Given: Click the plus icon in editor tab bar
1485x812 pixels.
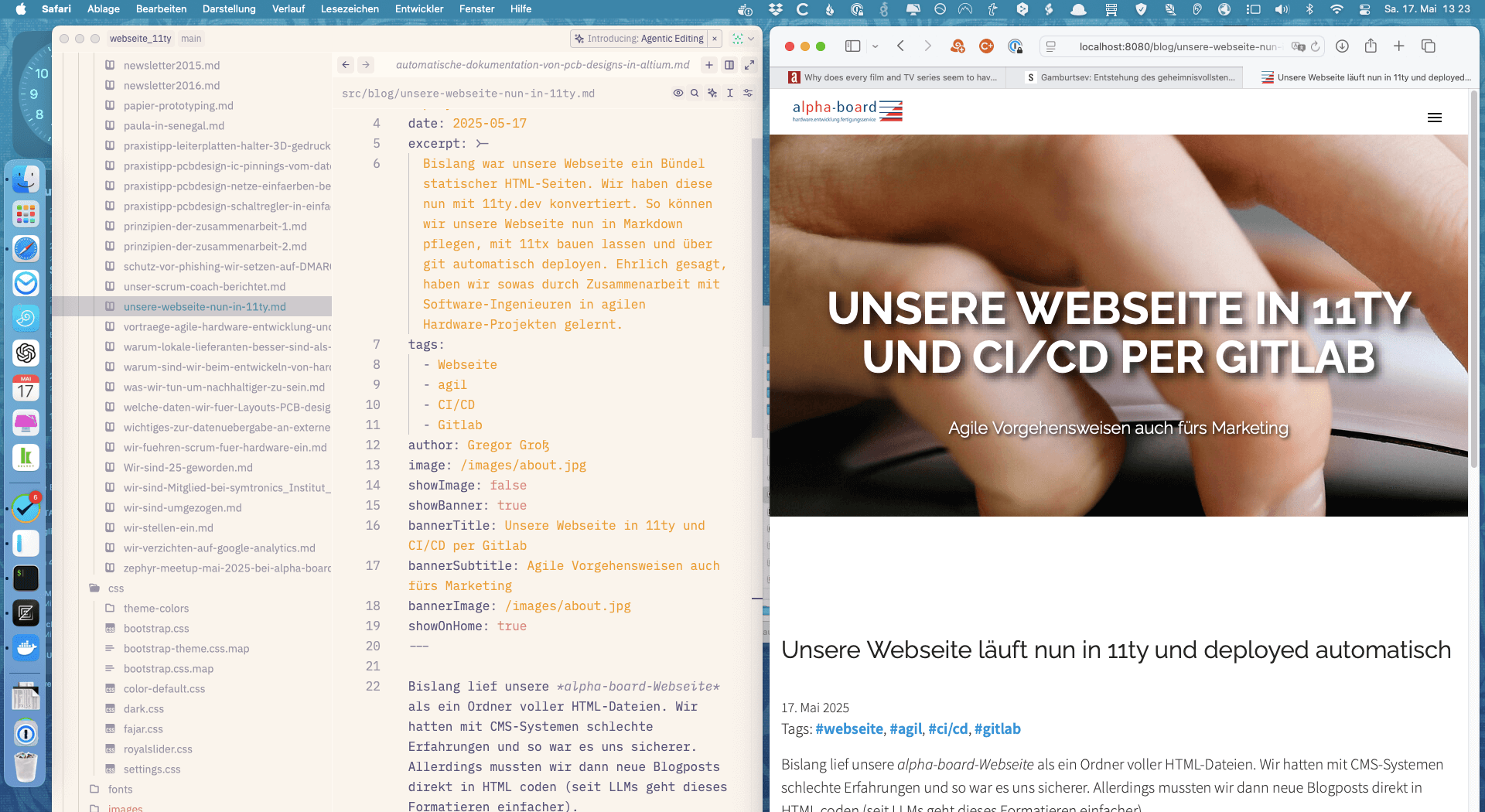Looking at the screenshot, I should point(708,65).
